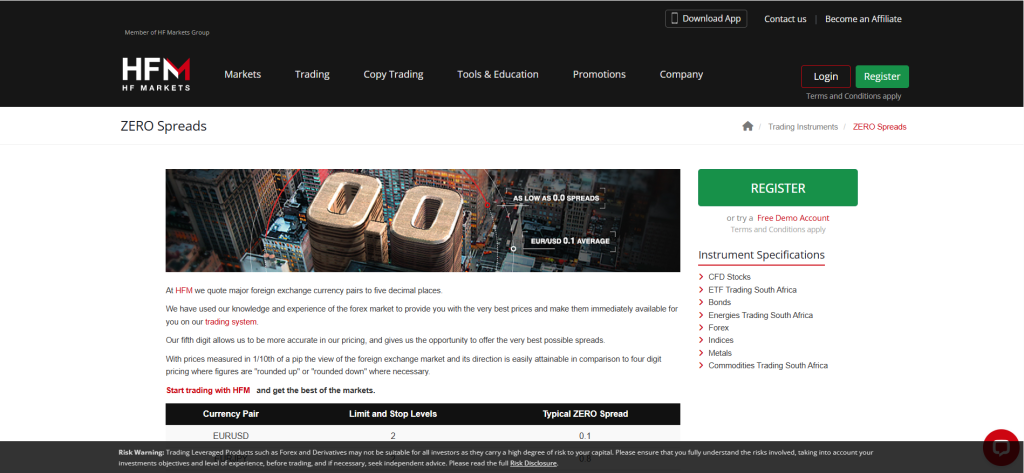The height and width of the screenshot is (473, 1024).
Task: Open the live chat bubble icon
Action: (x=999, y=446)
